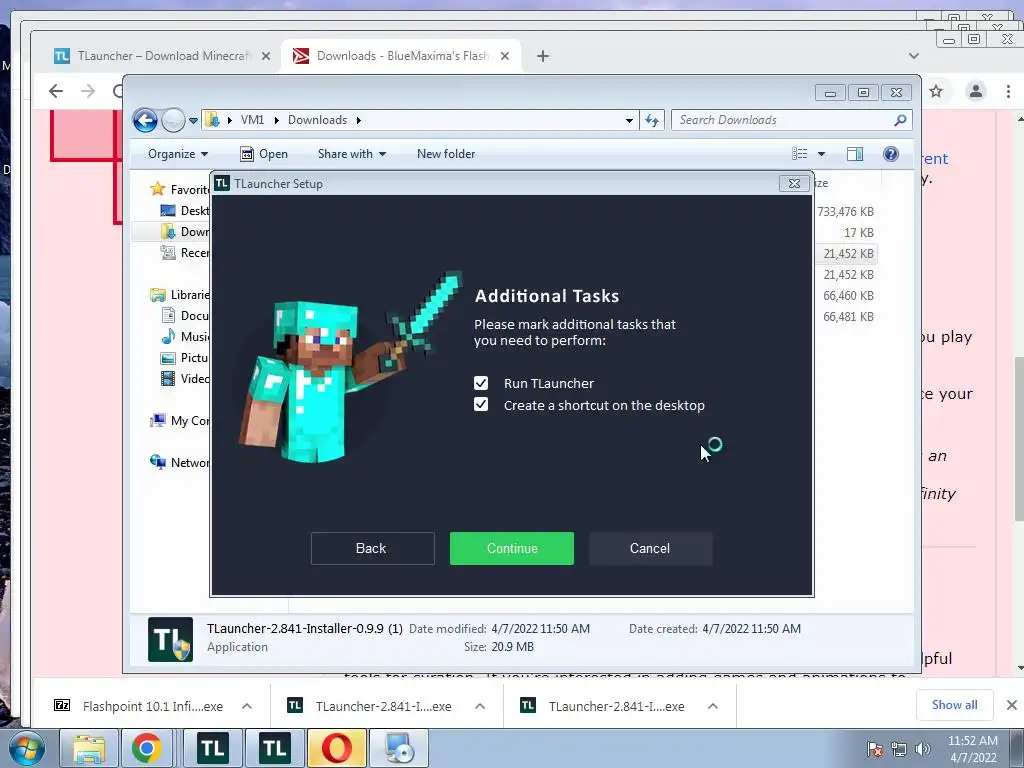Go Back in TLauncher Setup

click(x=372, y=549)
